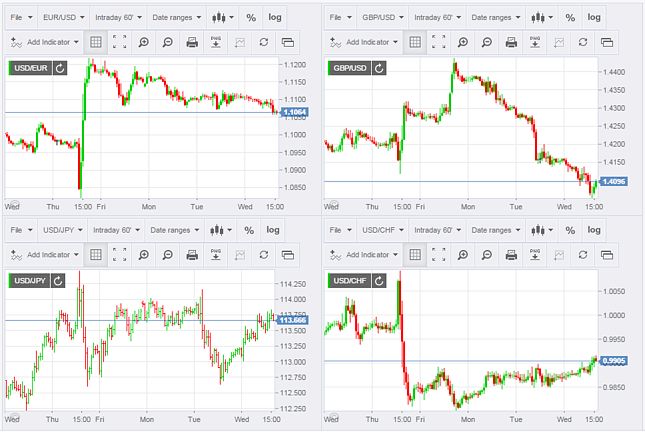This screenshot has height=432, width=645.
Task: Toggle percent scale on GBP/USD chart
Action: [570, 18]
